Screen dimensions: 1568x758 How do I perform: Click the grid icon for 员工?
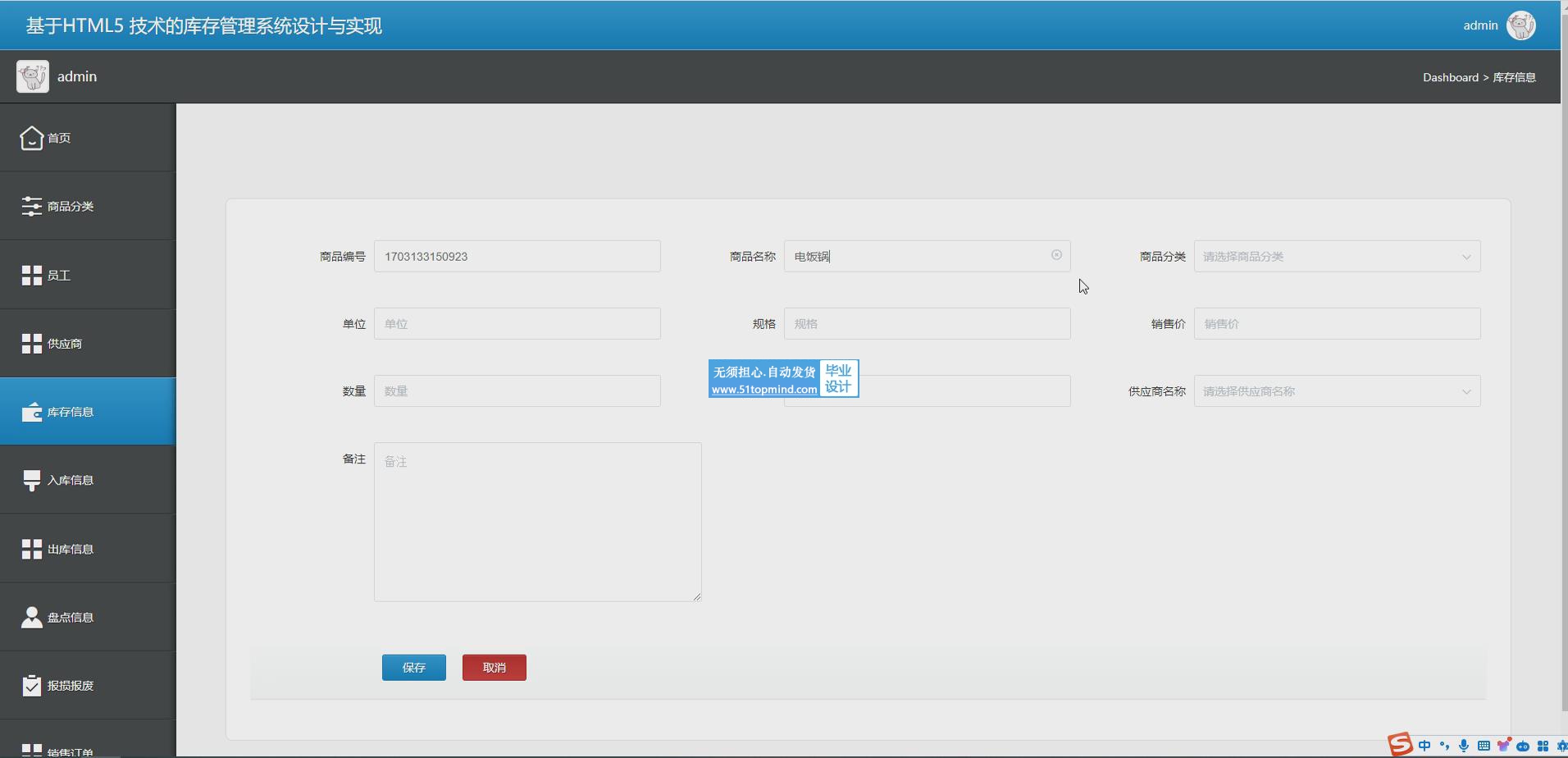click(31, 275)
